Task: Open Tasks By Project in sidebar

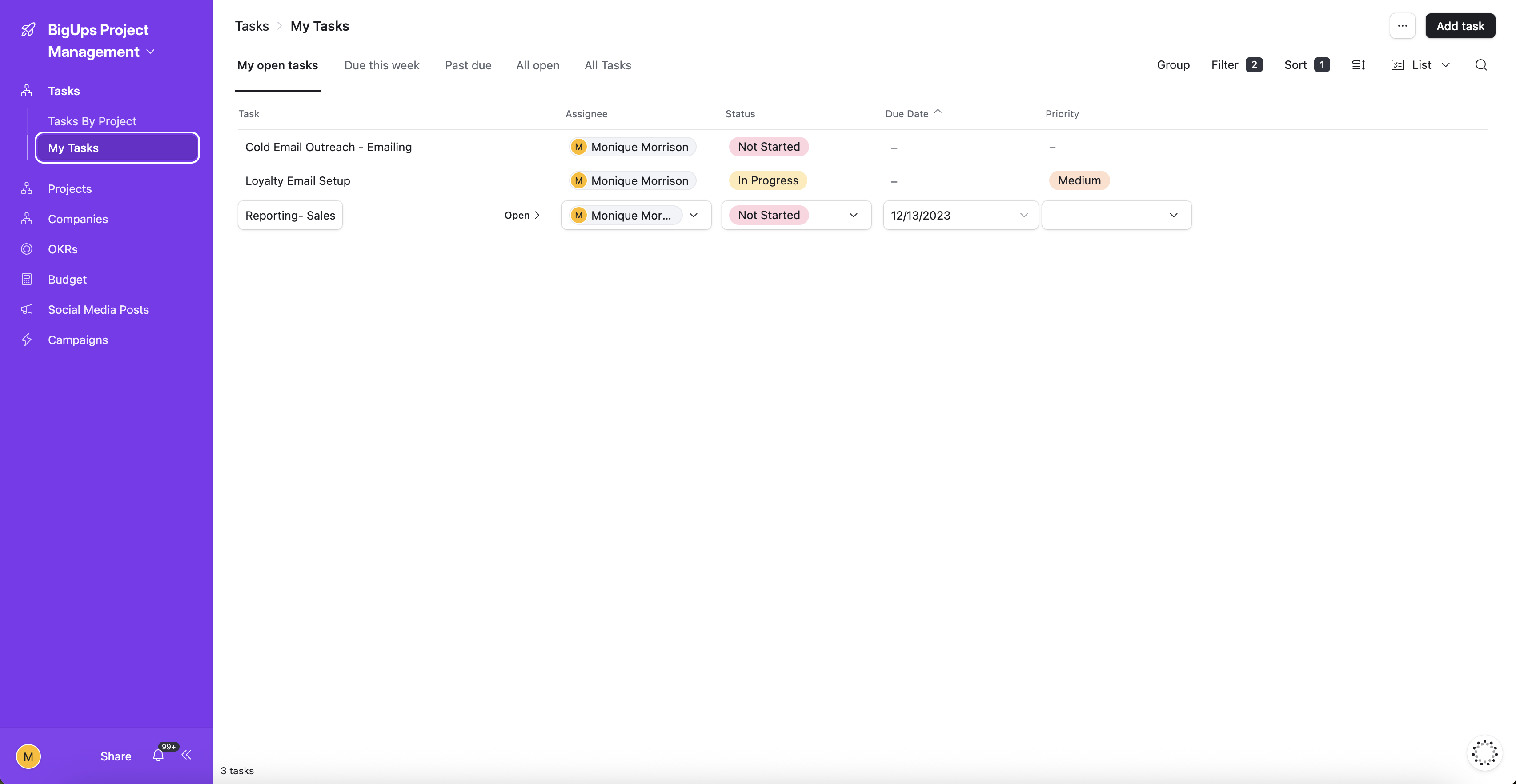Action: (92, 120)
